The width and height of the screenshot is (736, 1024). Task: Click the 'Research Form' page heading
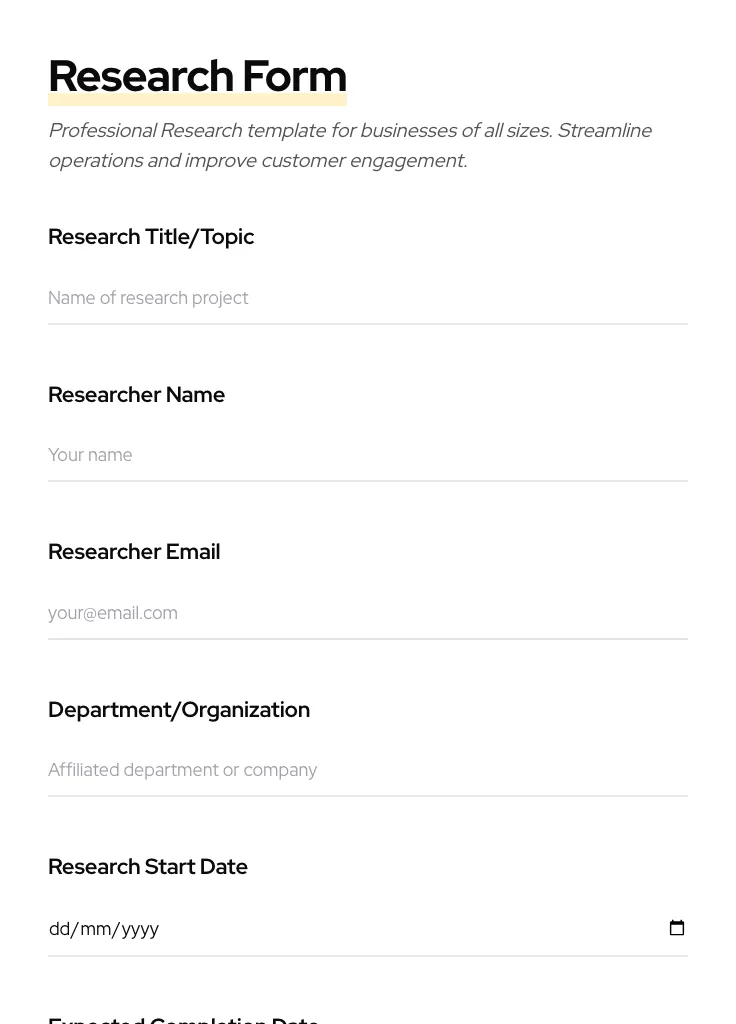pos(197,76)
